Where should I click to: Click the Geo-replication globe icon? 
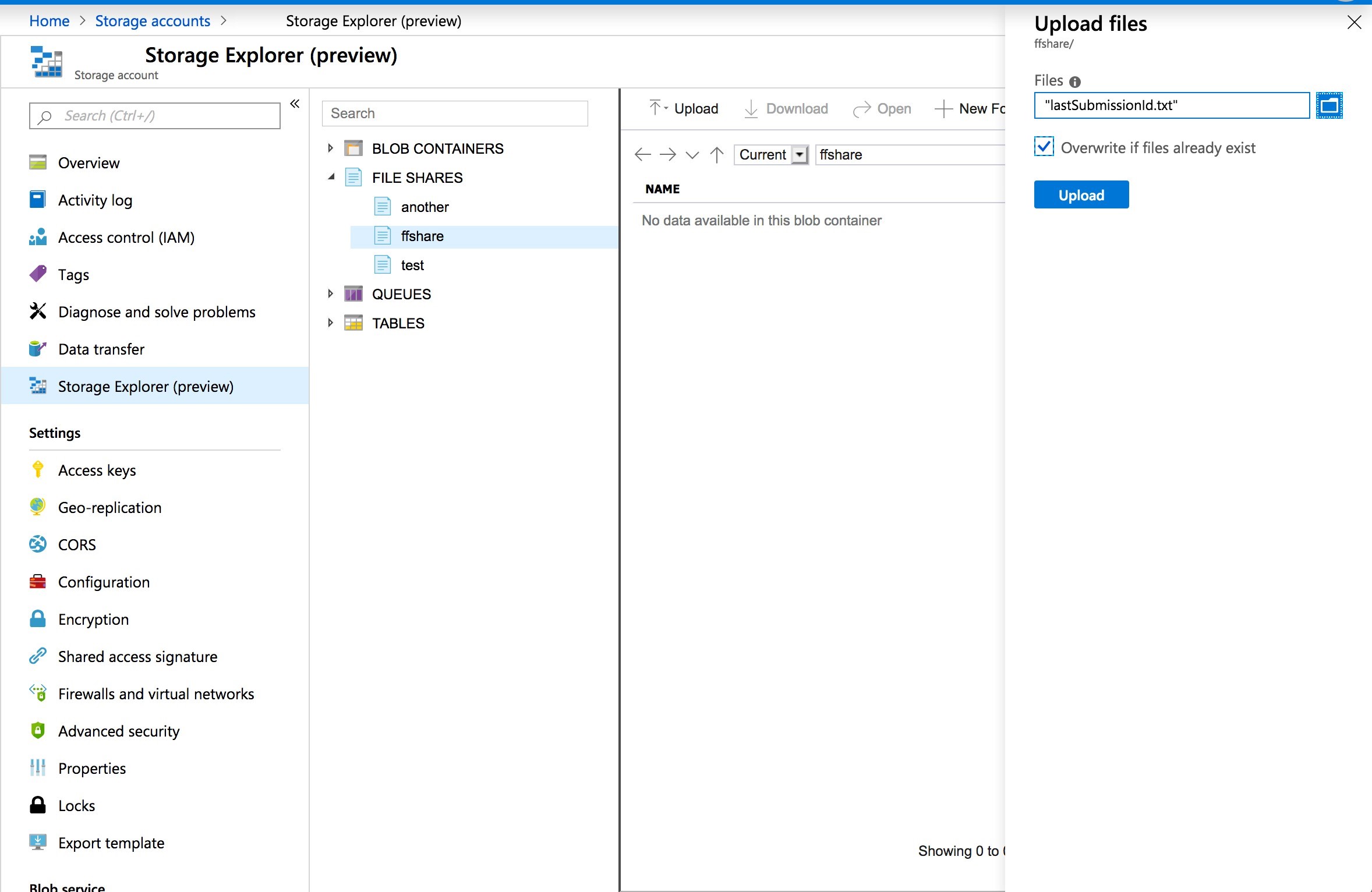[38, 507]
